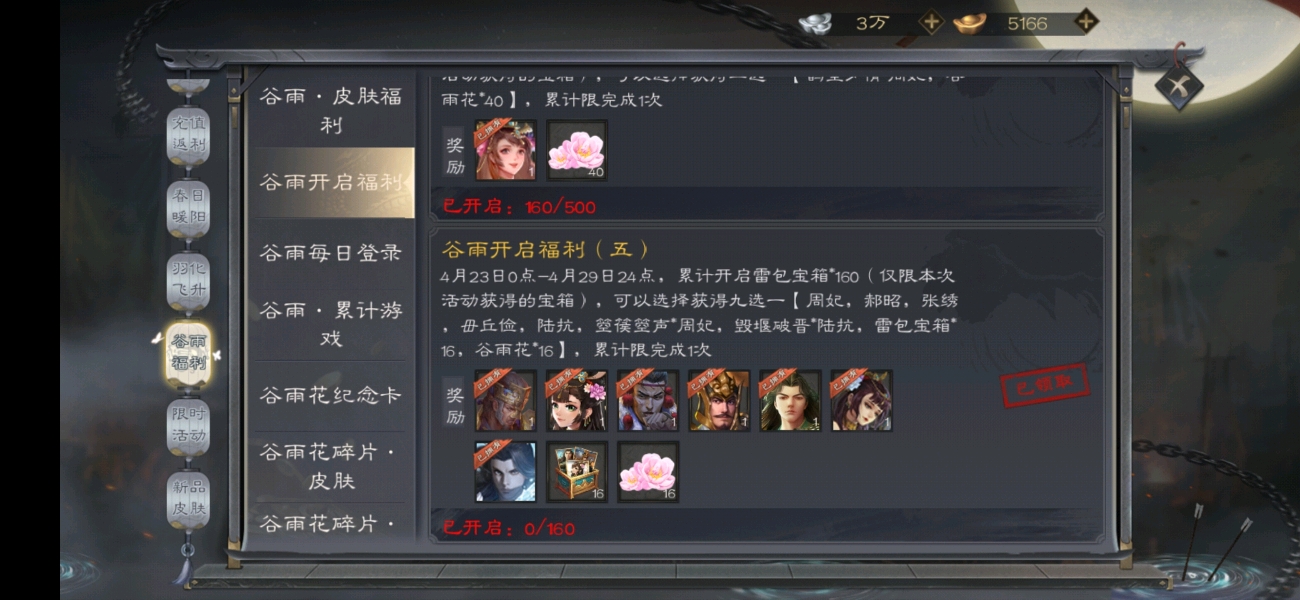Open 谷雨·皮肤福利 menu entry
The image size is (1300, 600).
330,110
